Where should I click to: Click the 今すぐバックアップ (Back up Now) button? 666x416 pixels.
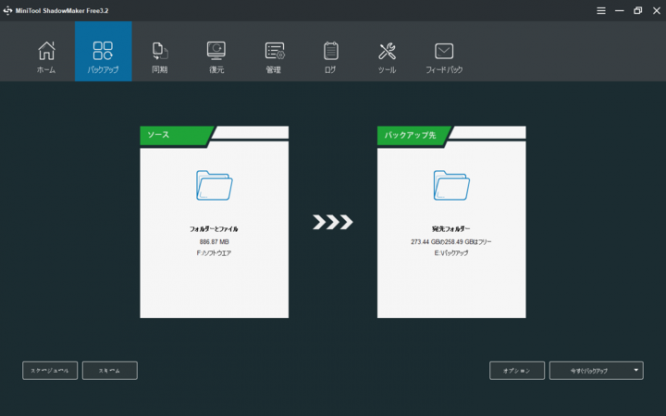[x=589, y=371]
